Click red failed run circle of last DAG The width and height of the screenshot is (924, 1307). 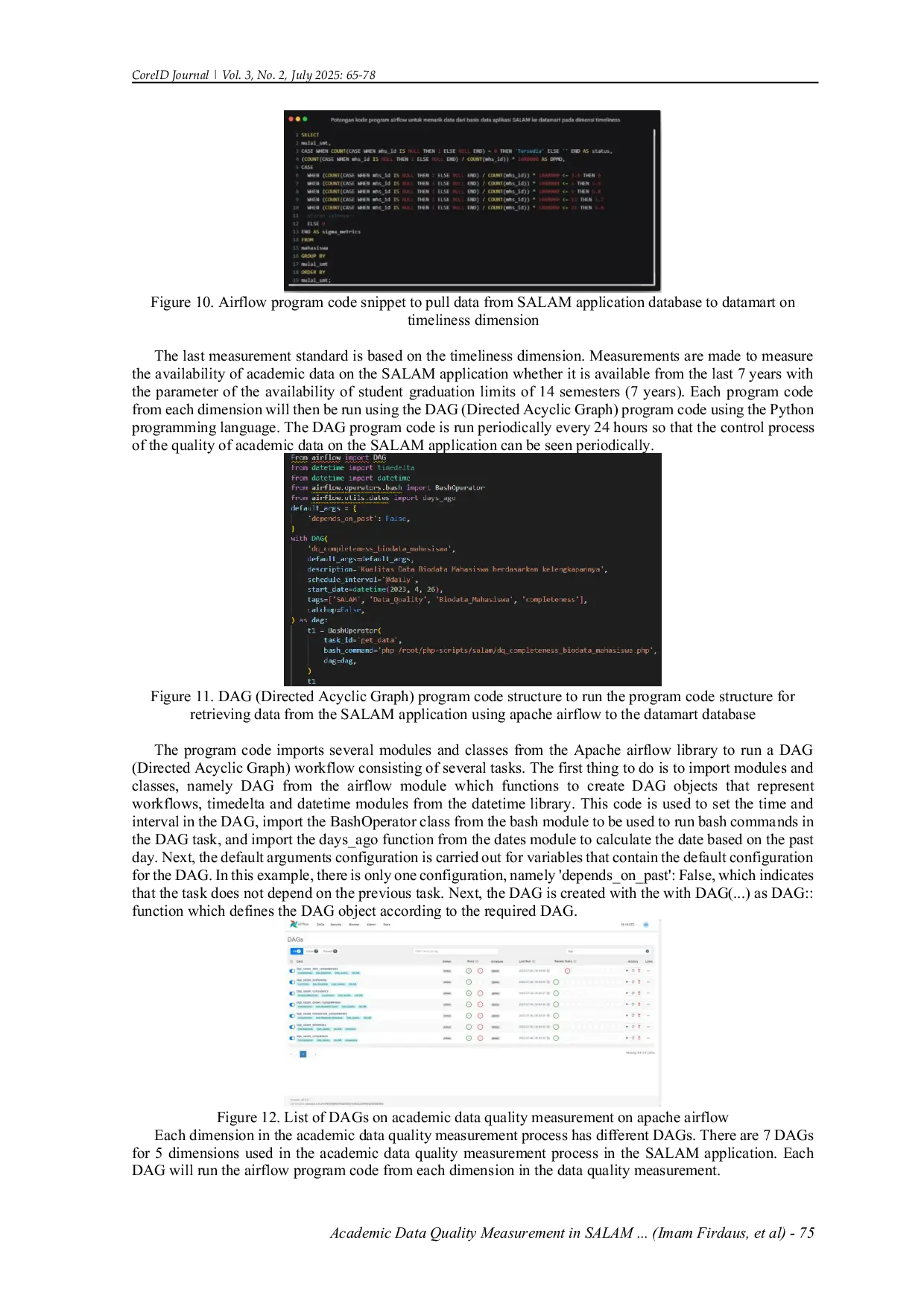point(480,1038)
